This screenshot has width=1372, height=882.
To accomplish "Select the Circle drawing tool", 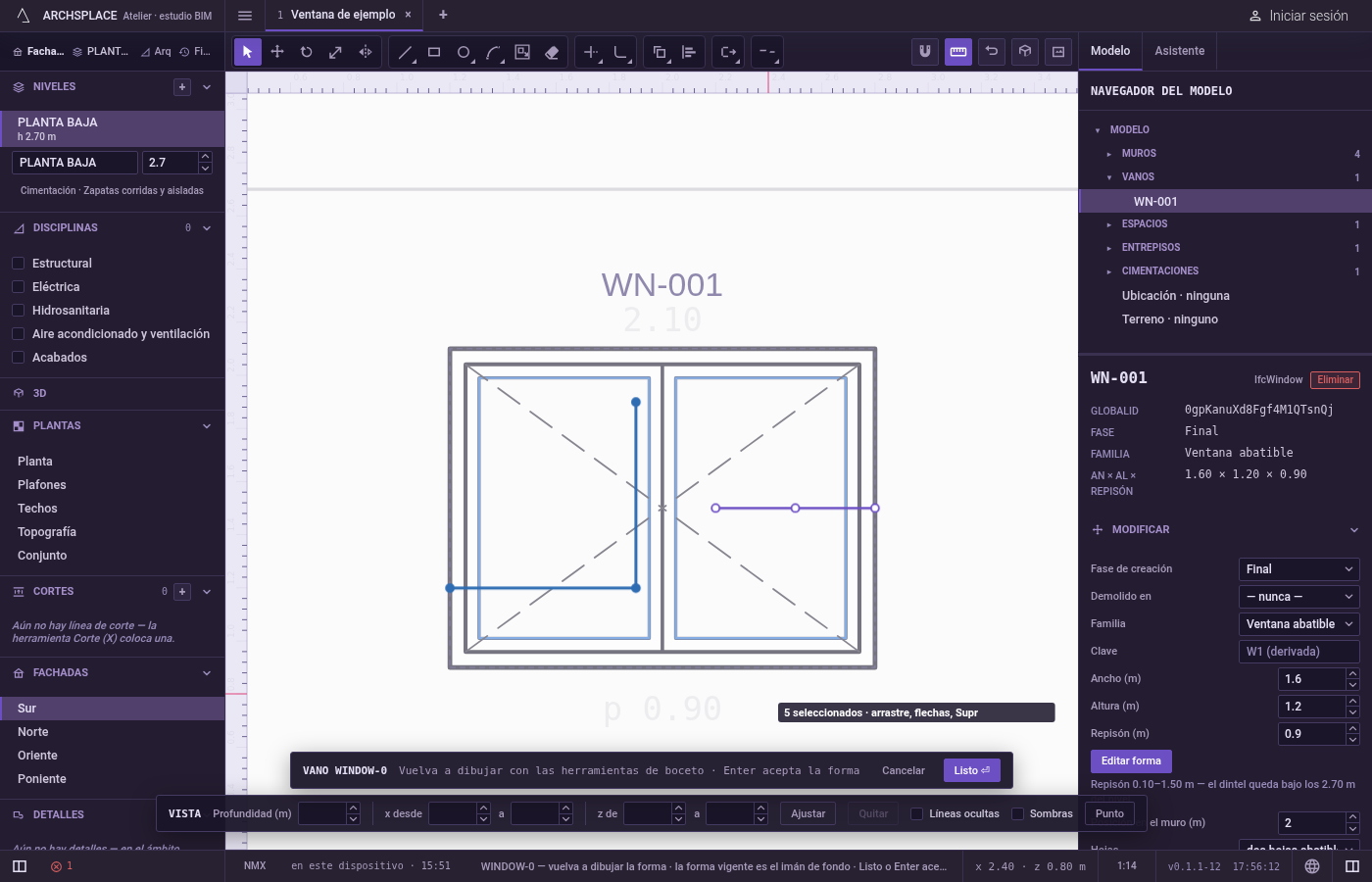I will tap(464, 52).
